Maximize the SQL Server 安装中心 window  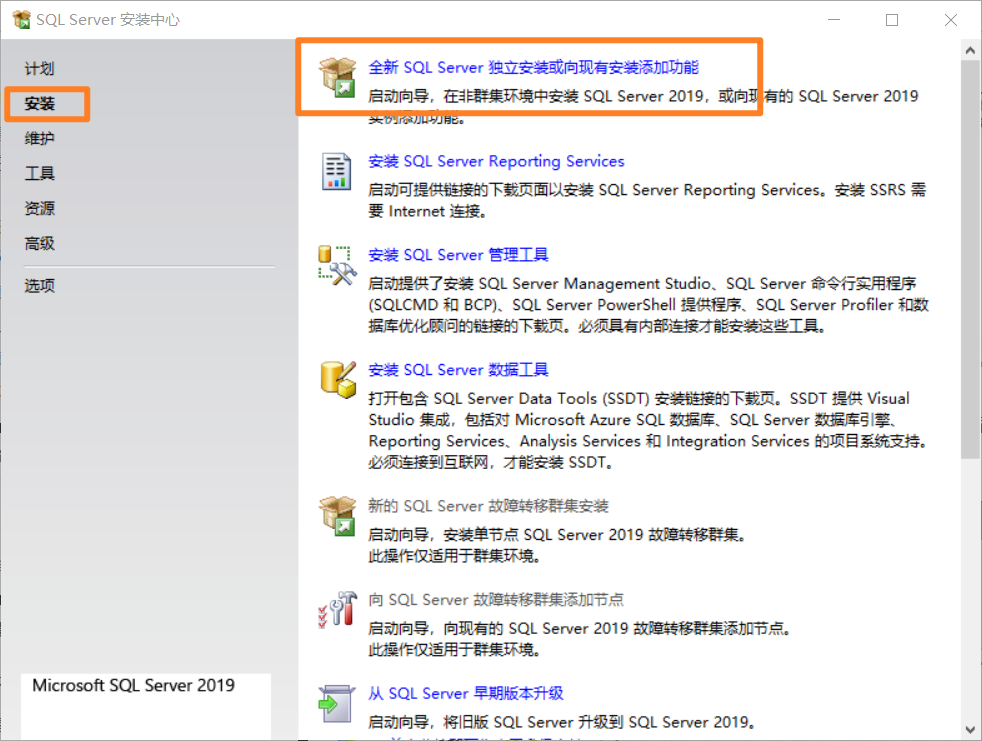(x=892, y=20)
